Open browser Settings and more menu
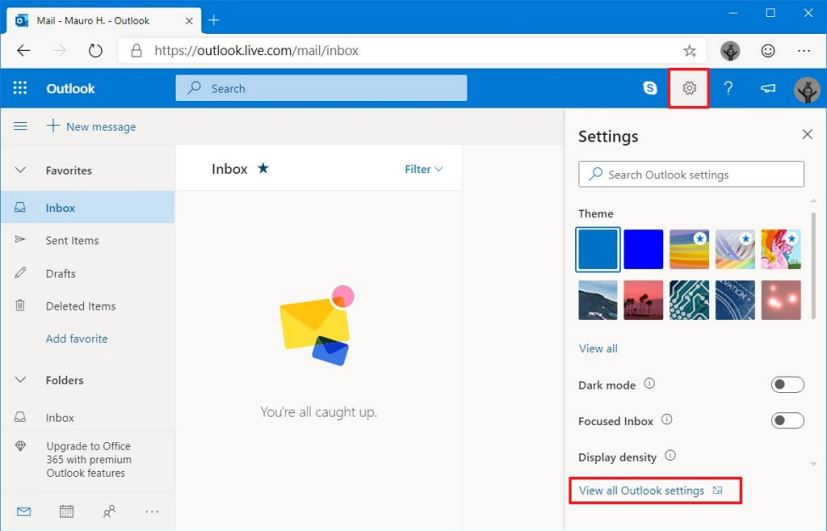827x531 pixels. tap(804, 51)
